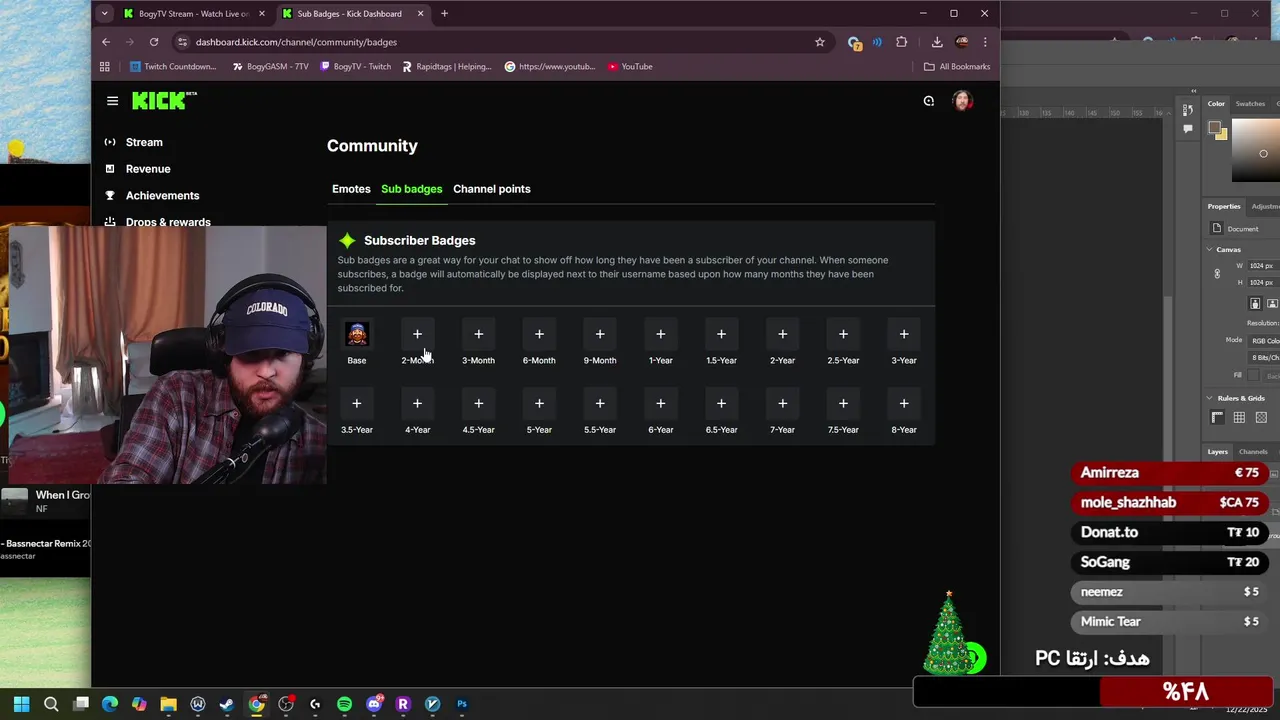Viewport: 1280px width, 720px height.
Task: Open the Kick sidebar hamburger menu
Action: (x=112, y=101)
